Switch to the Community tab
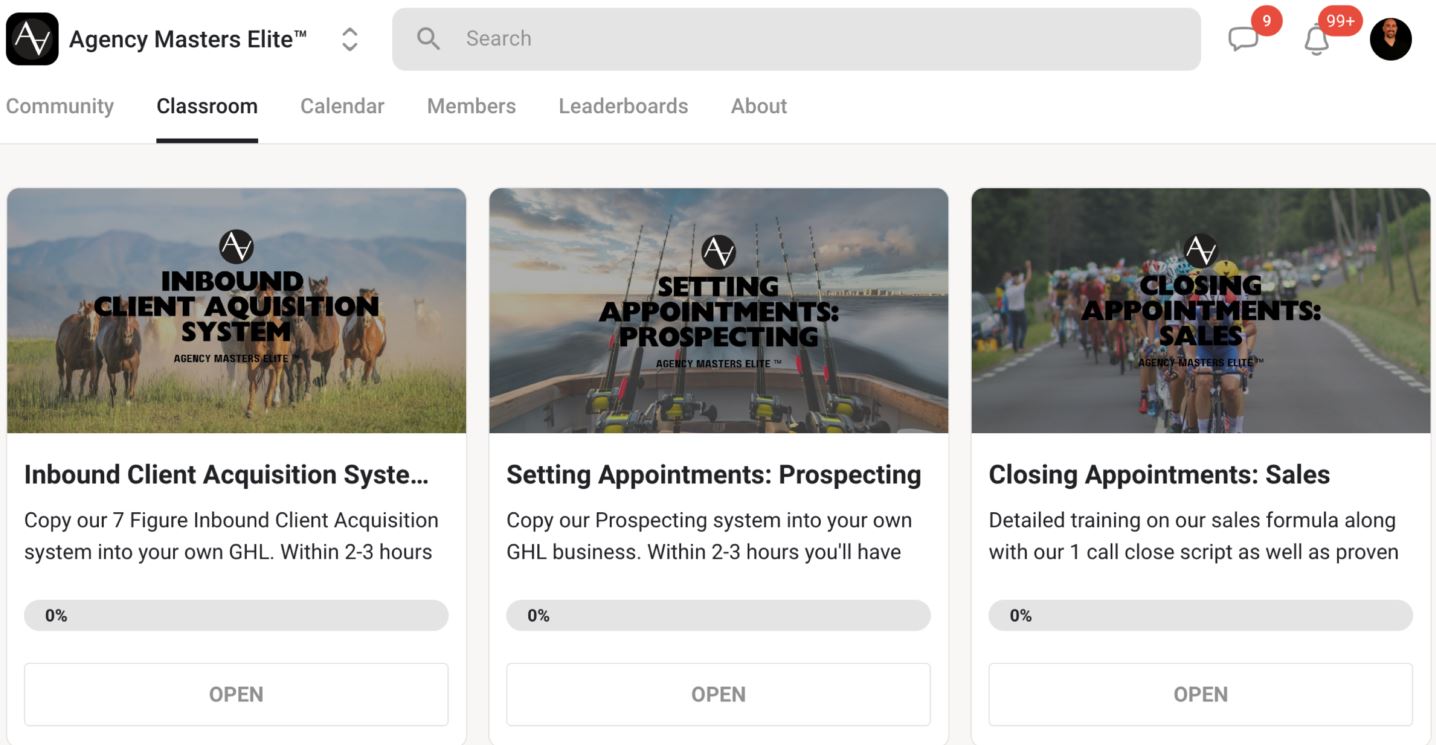Screen dimensions: 1436x745 (60, 106)
